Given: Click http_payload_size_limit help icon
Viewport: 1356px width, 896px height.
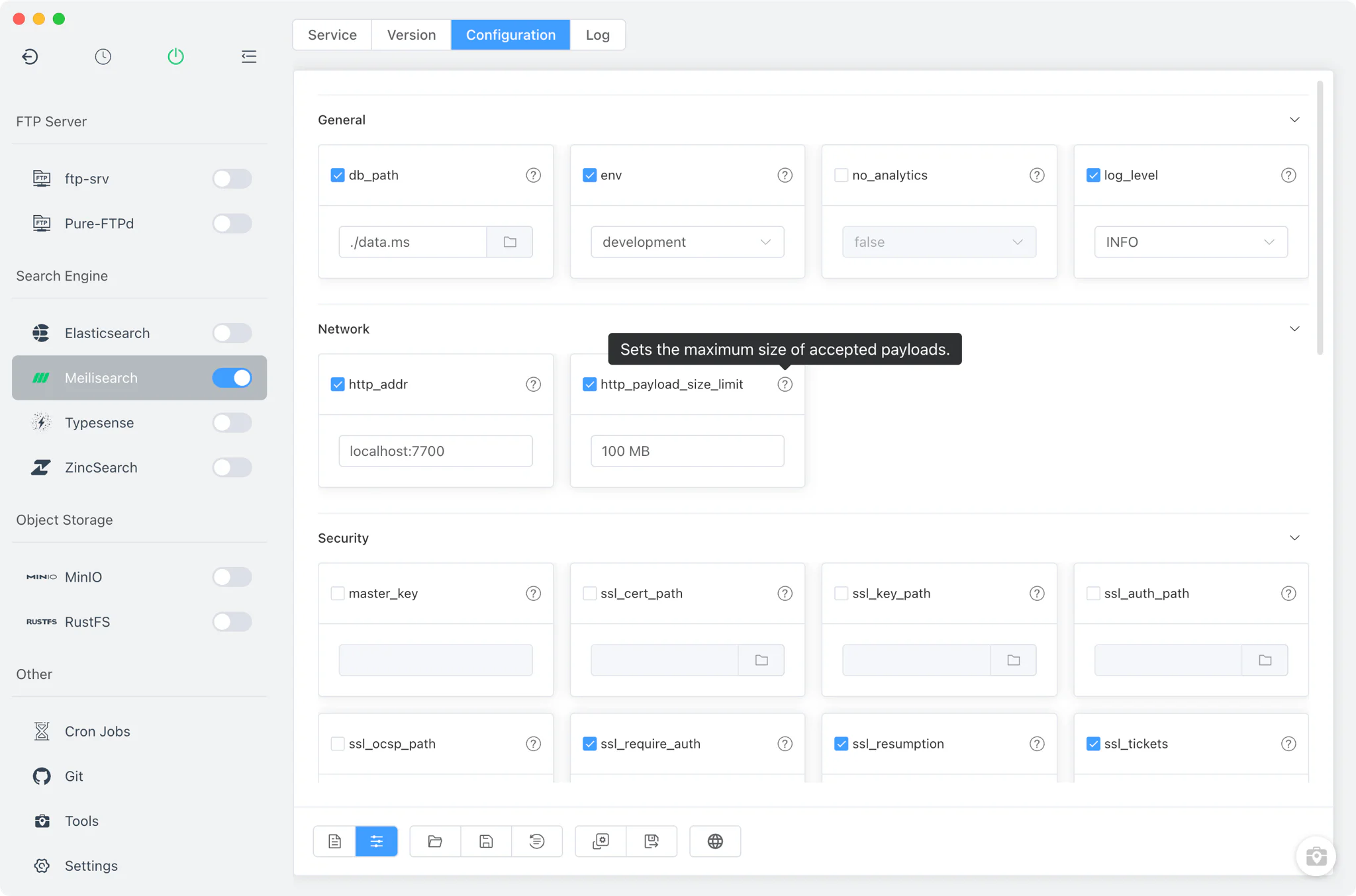Looking at the screenshot, I should [x=785, y=384].
